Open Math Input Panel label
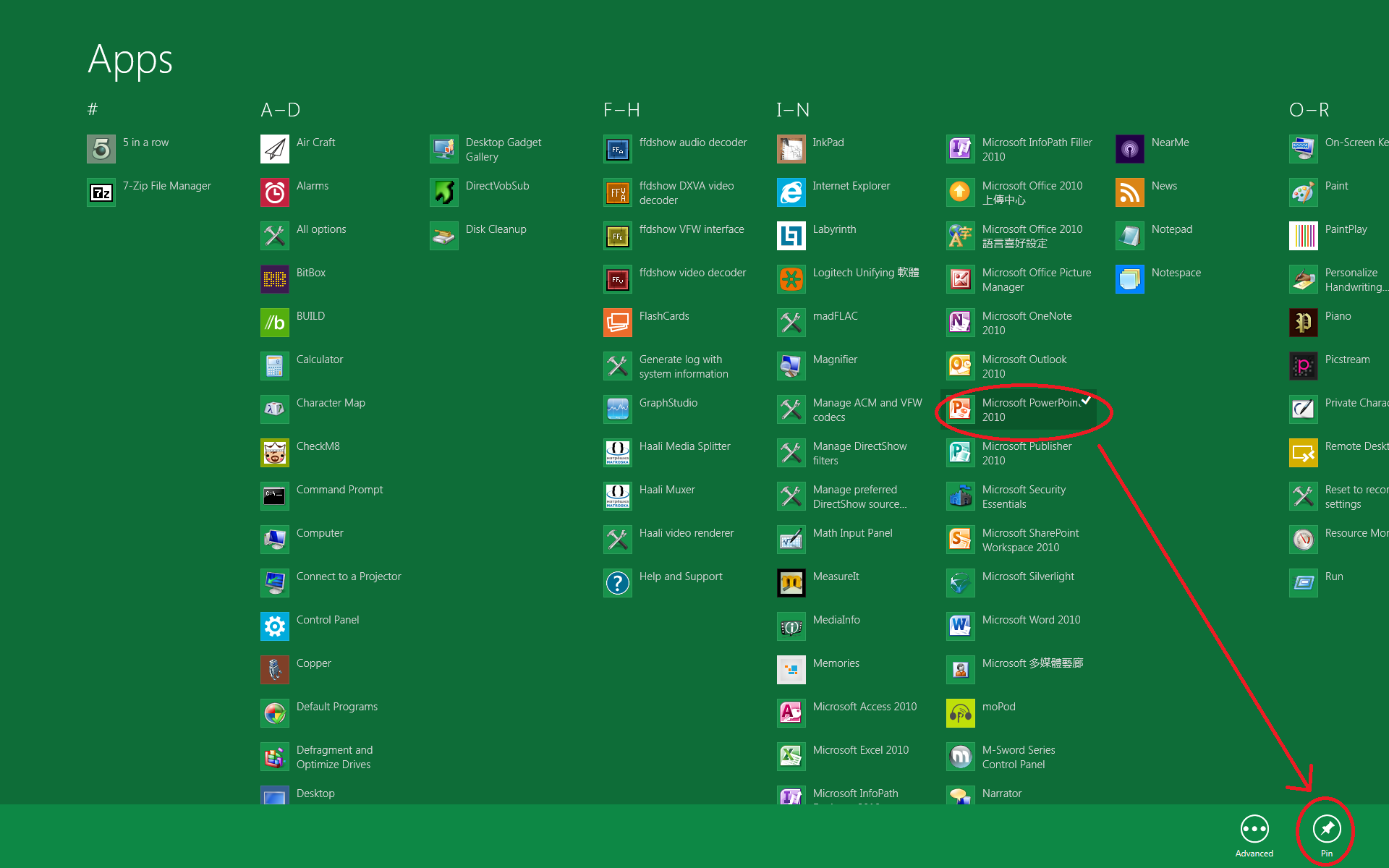Screen dimensions: 1389x868 853,533
